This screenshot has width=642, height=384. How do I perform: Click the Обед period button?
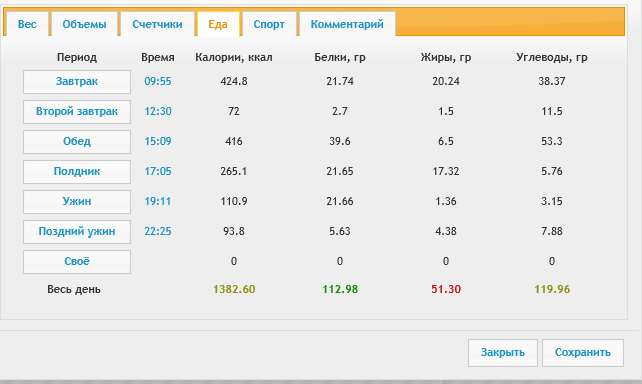coord(77,142)
